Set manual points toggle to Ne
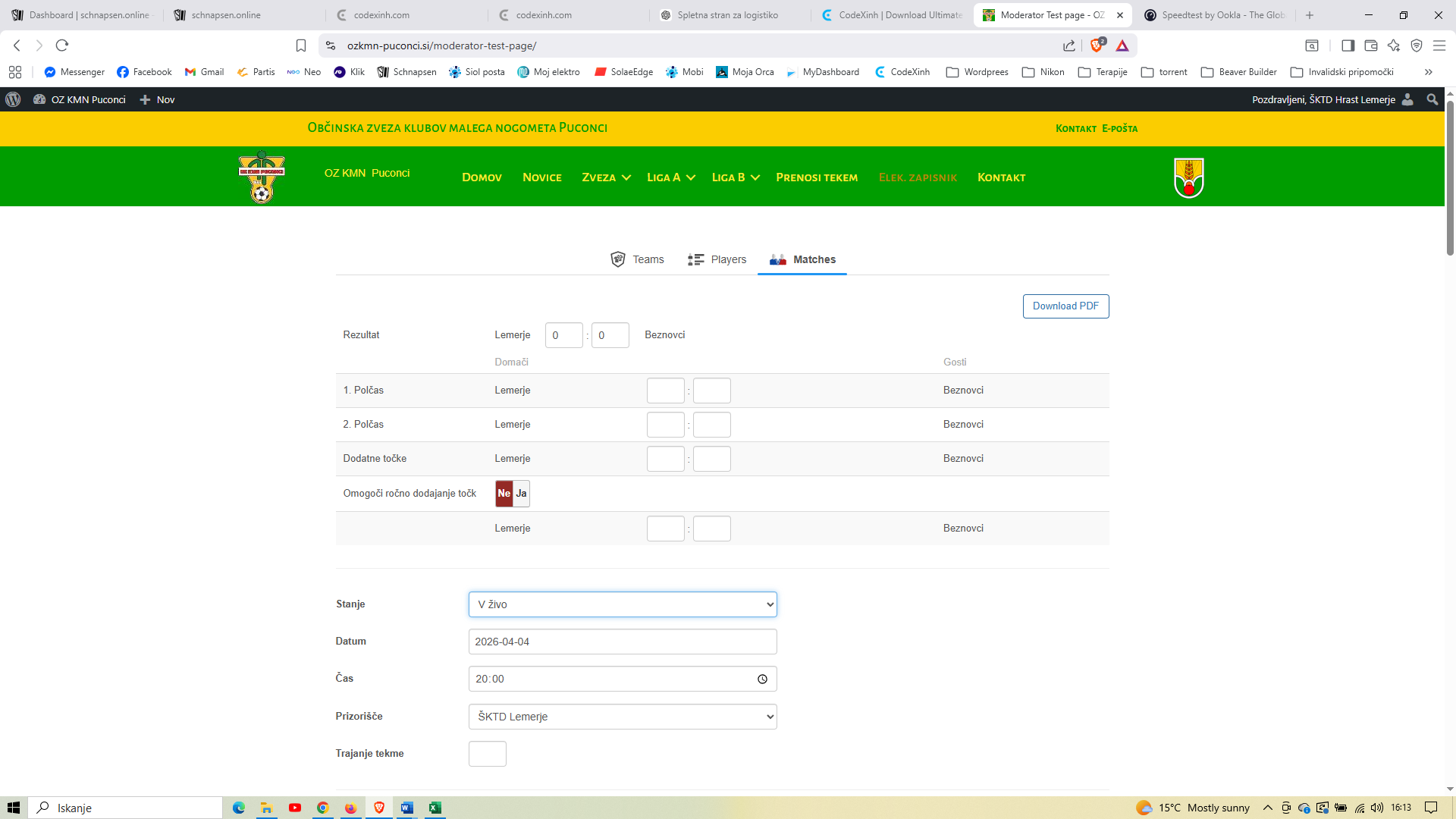The width and height of the screenshot is (1456, 819). coord(504,494)
